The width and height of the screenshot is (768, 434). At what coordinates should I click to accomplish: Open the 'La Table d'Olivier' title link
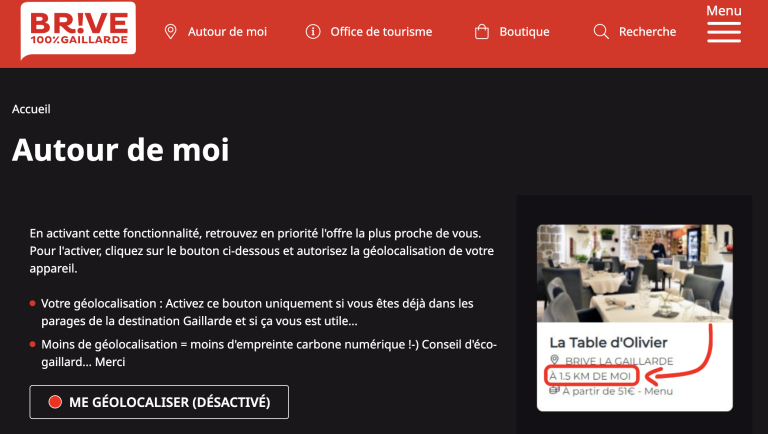608,343
